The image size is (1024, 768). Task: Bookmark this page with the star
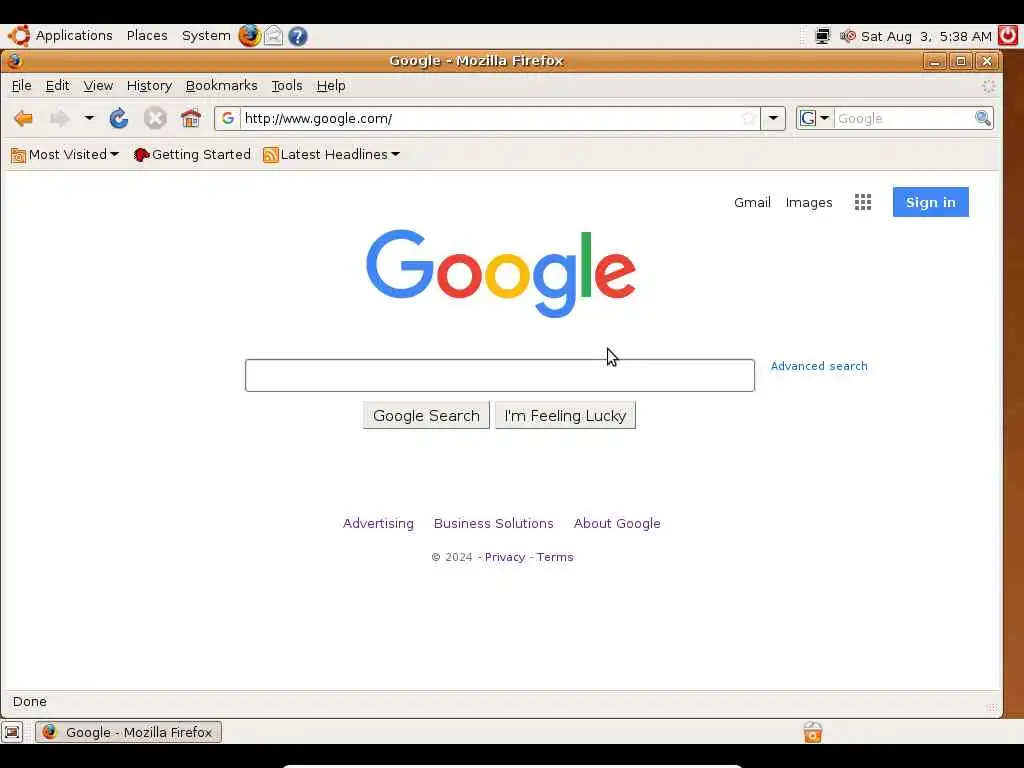point(748,118)
